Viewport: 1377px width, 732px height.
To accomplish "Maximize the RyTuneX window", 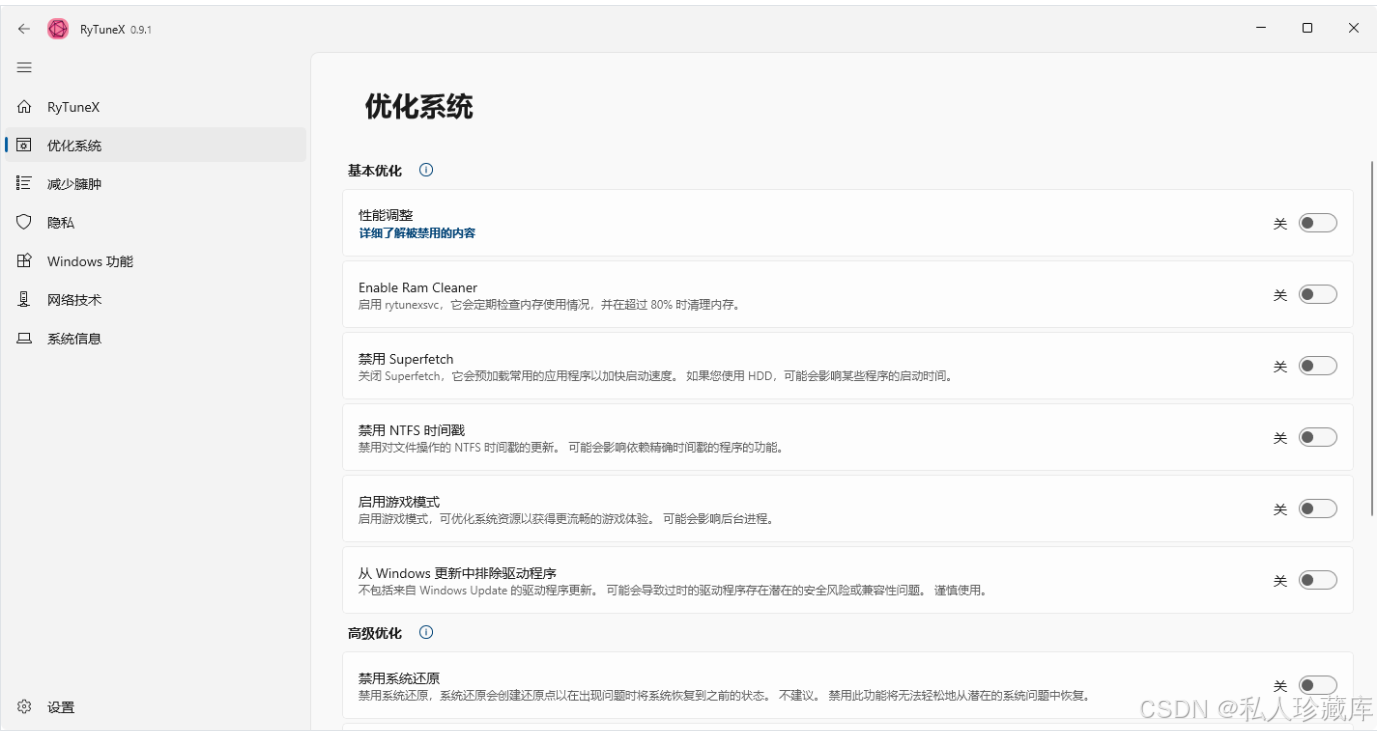I will 1307,29.
